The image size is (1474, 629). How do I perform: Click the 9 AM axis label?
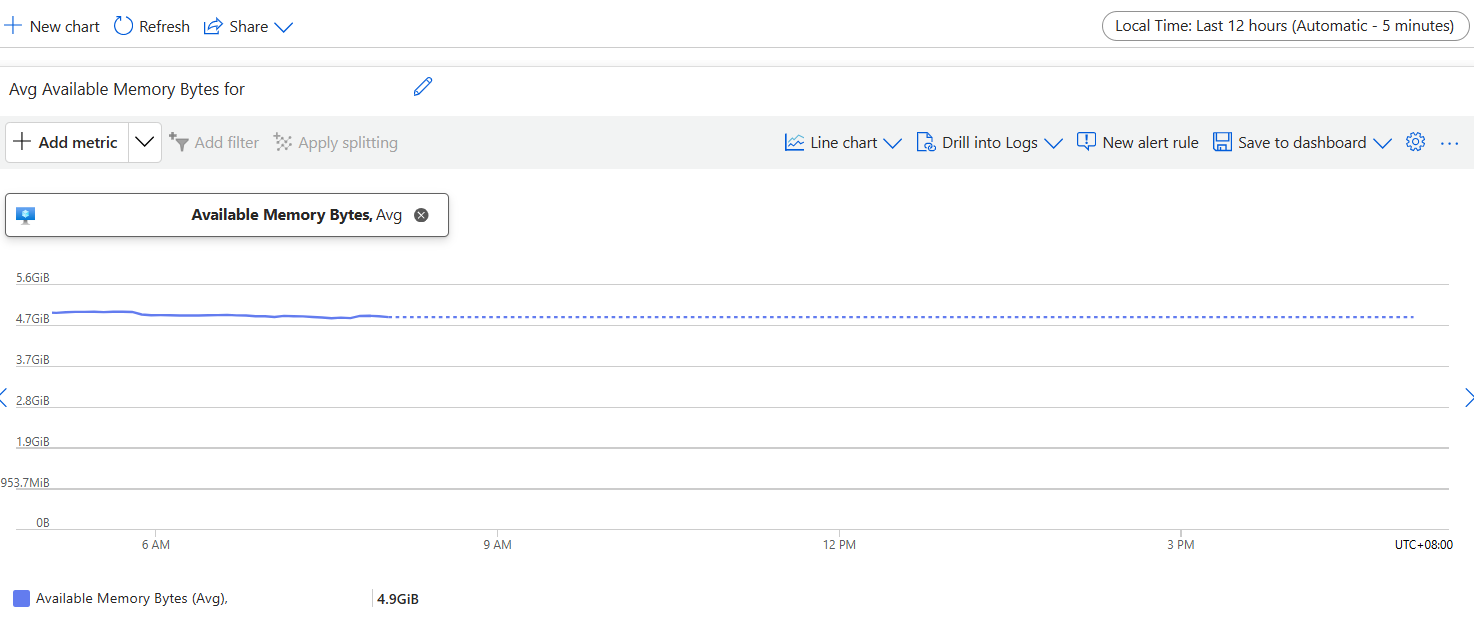[x=497, y=545]
